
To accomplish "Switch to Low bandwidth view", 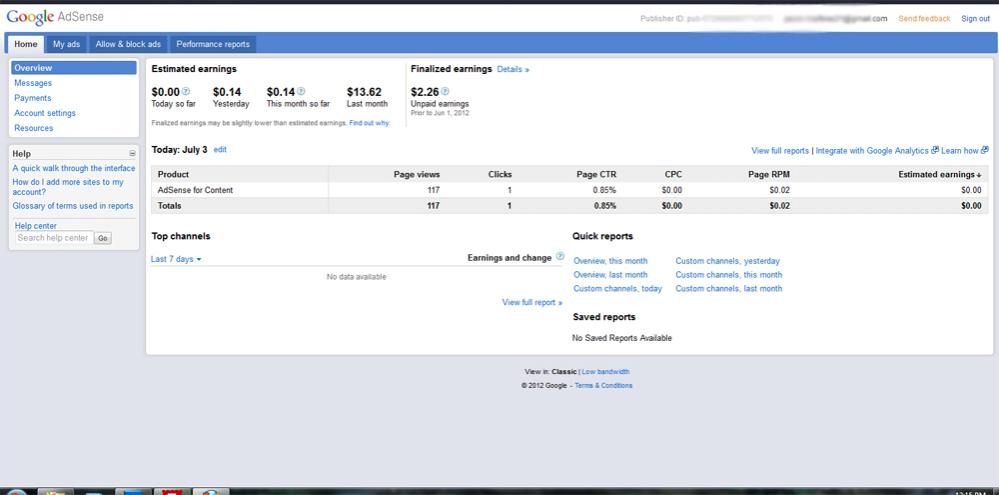I will click(x=606, y=371).
